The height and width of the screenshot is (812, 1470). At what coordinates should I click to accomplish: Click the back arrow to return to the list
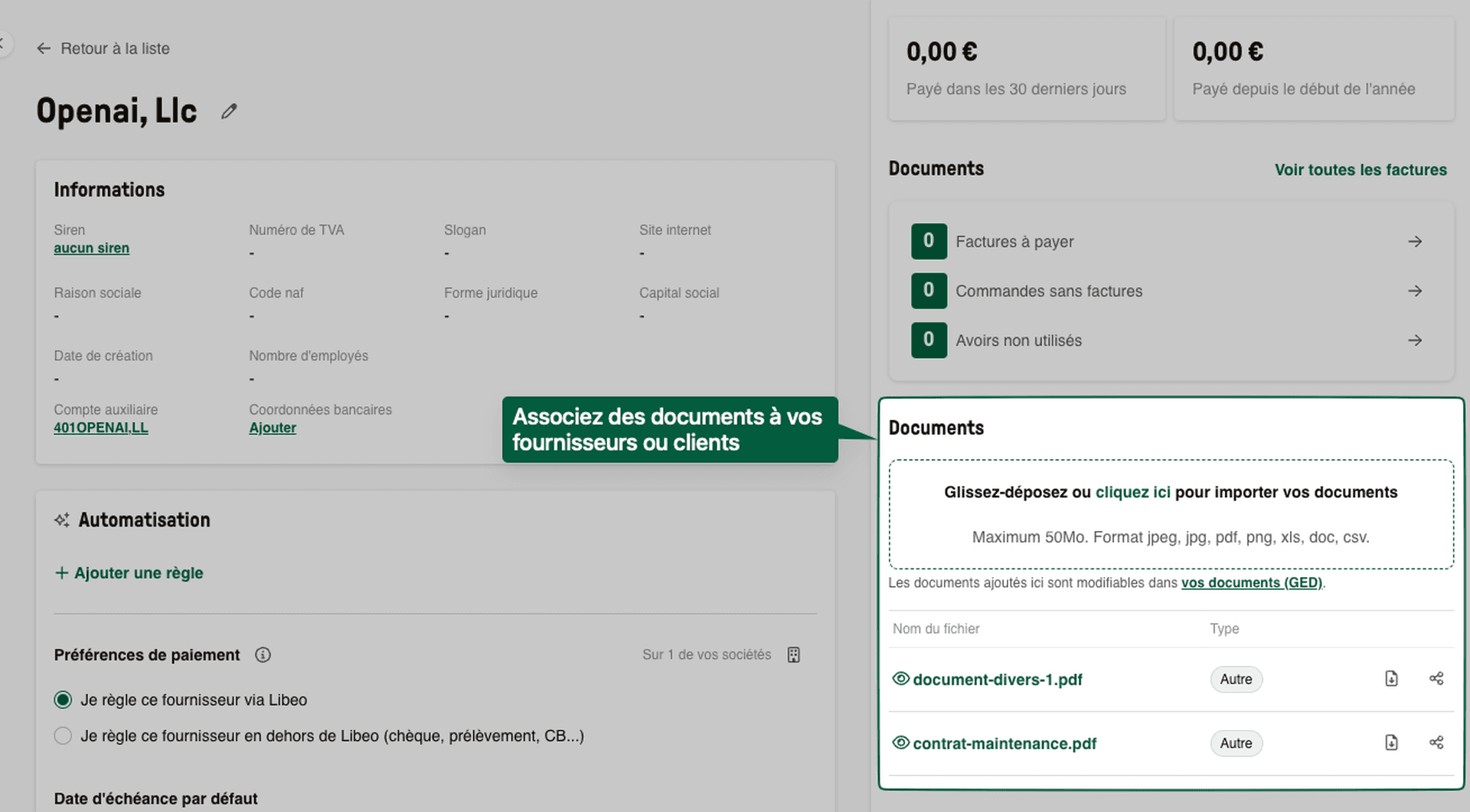click(x=44, y=48)
